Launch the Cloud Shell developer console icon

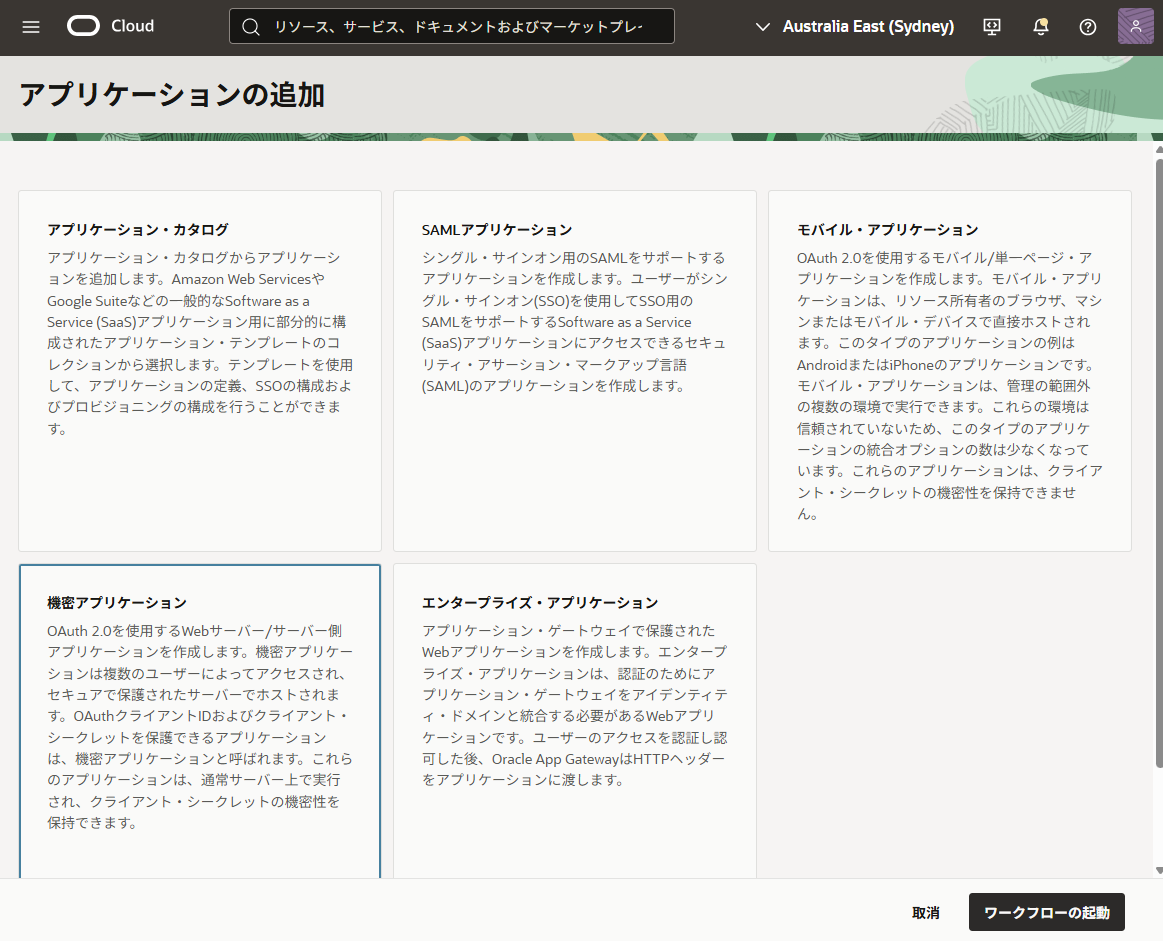(991, 26)
